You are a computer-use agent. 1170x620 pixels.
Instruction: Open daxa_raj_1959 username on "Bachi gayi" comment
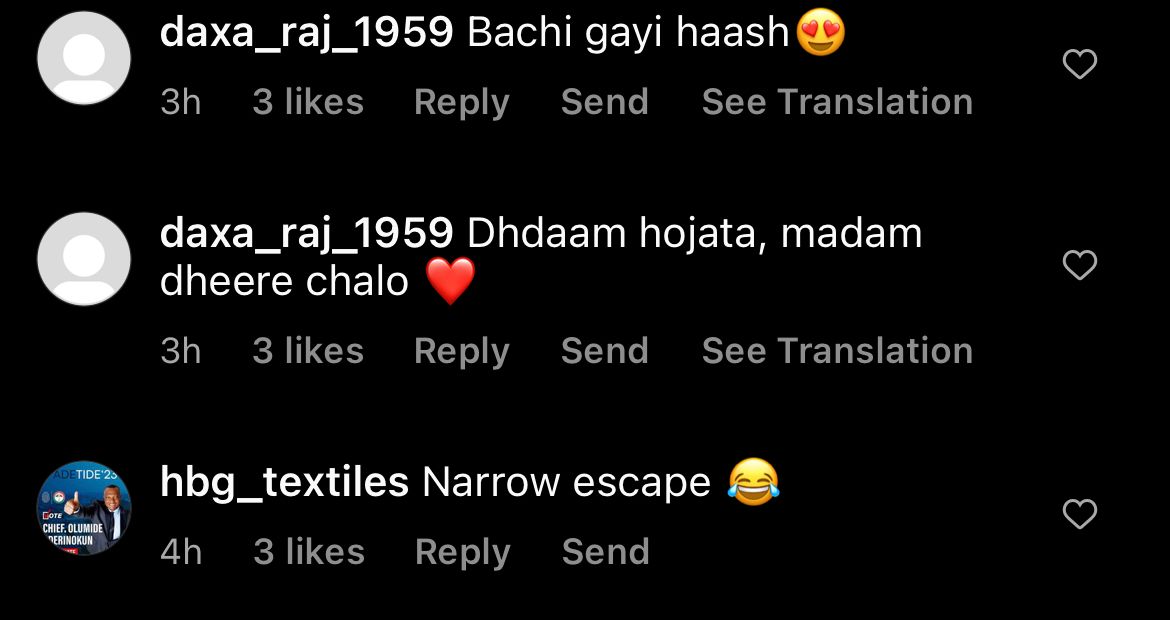pyautogui.click(x=307, y=34)
